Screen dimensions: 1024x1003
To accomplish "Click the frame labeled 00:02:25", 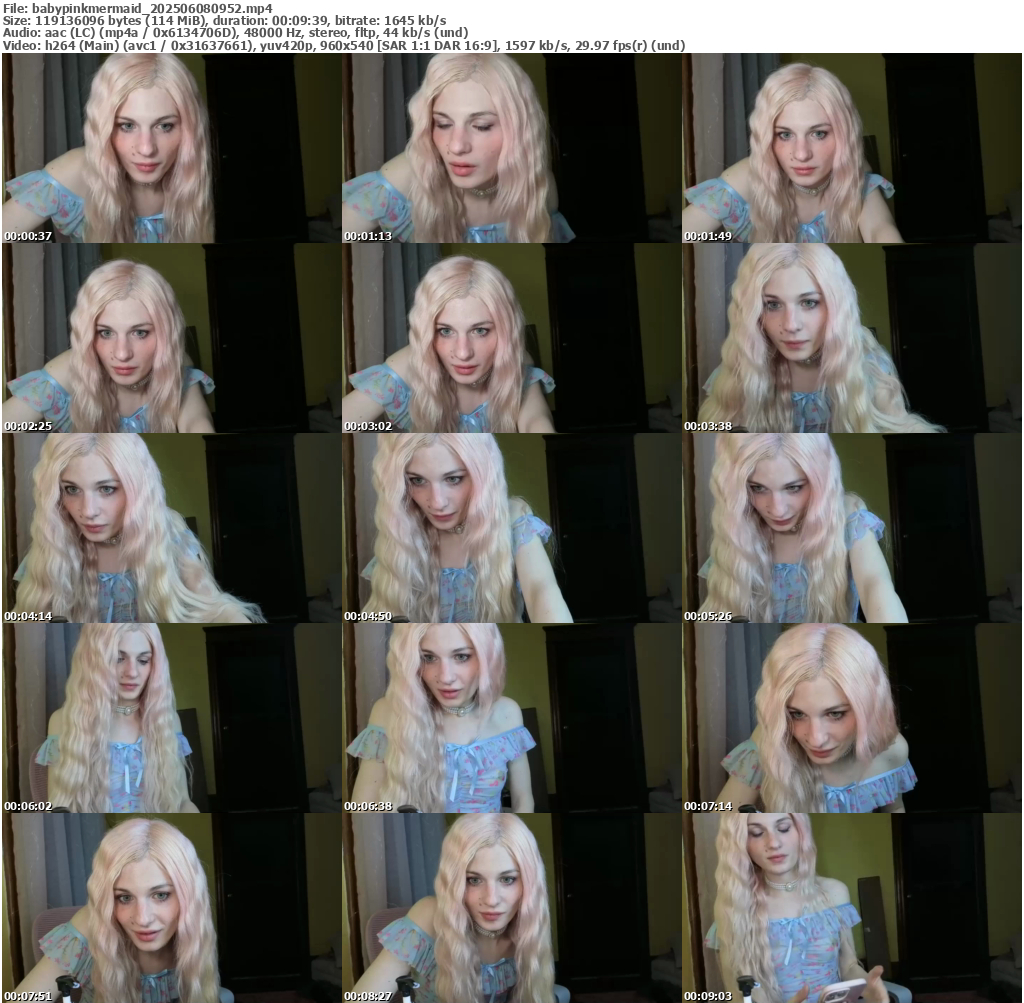I will point(172,338).
